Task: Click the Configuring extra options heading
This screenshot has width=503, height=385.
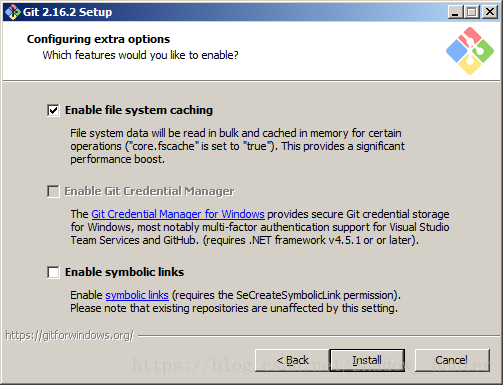Action: (98, 39)
